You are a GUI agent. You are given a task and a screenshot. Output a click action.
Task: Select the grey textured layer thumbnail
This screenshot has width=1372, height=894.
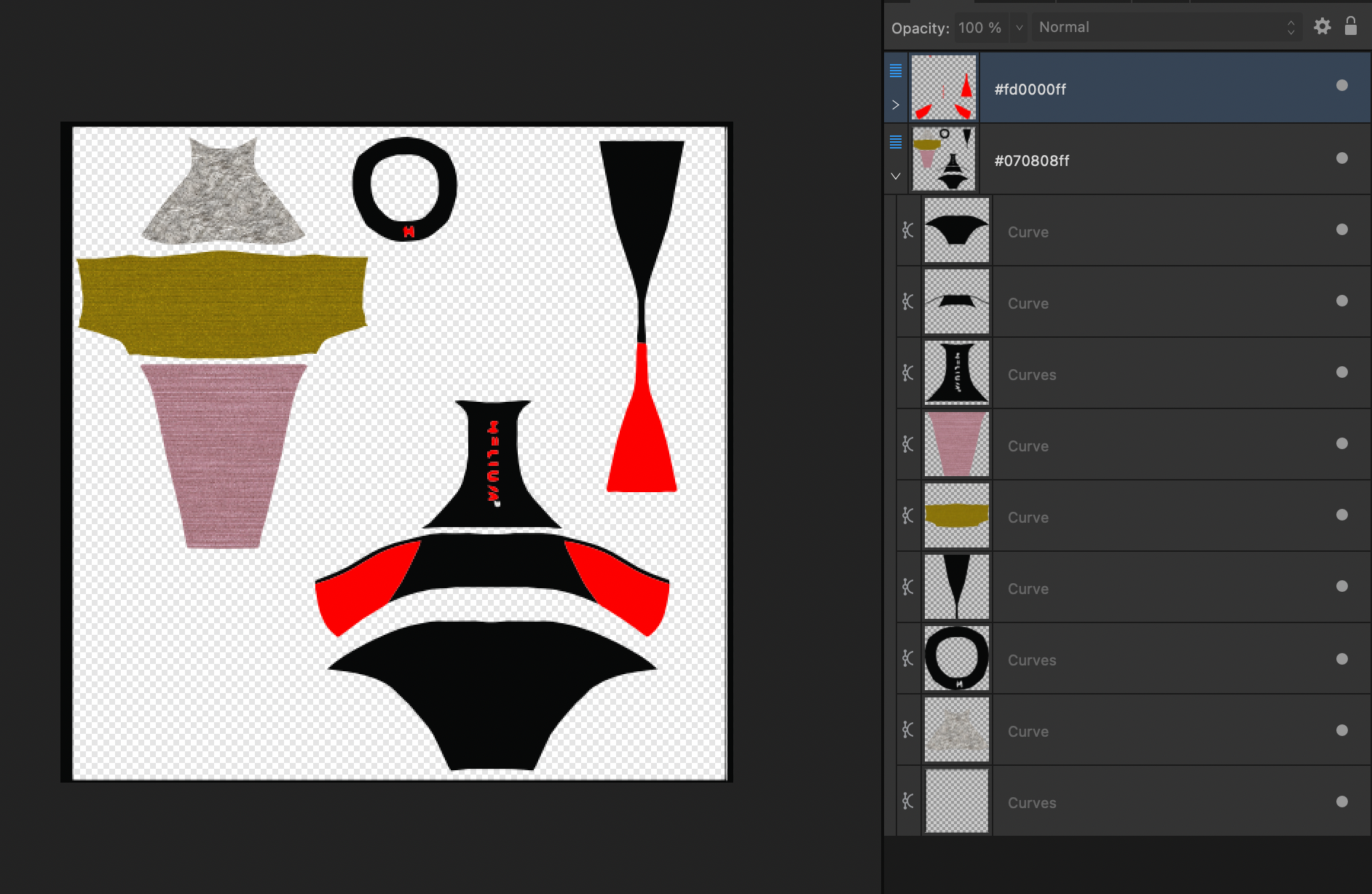coord(957,729)
